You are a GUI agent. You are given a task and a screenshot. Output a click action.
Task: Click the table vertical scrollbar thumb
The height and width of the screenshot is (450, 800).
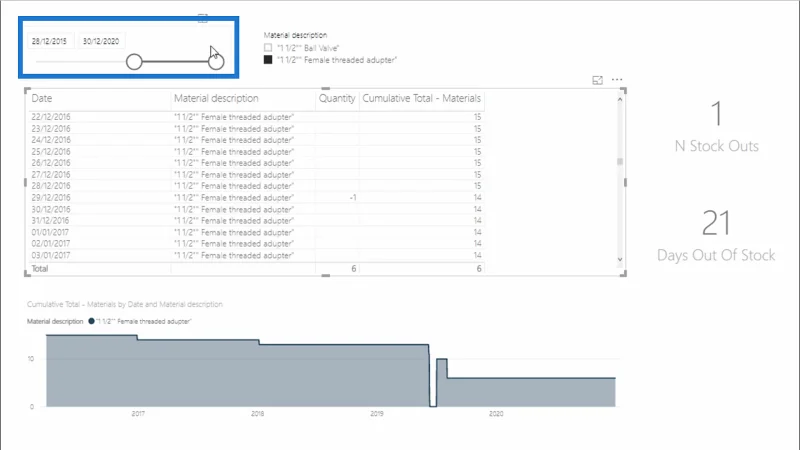[x=620, y=162]
